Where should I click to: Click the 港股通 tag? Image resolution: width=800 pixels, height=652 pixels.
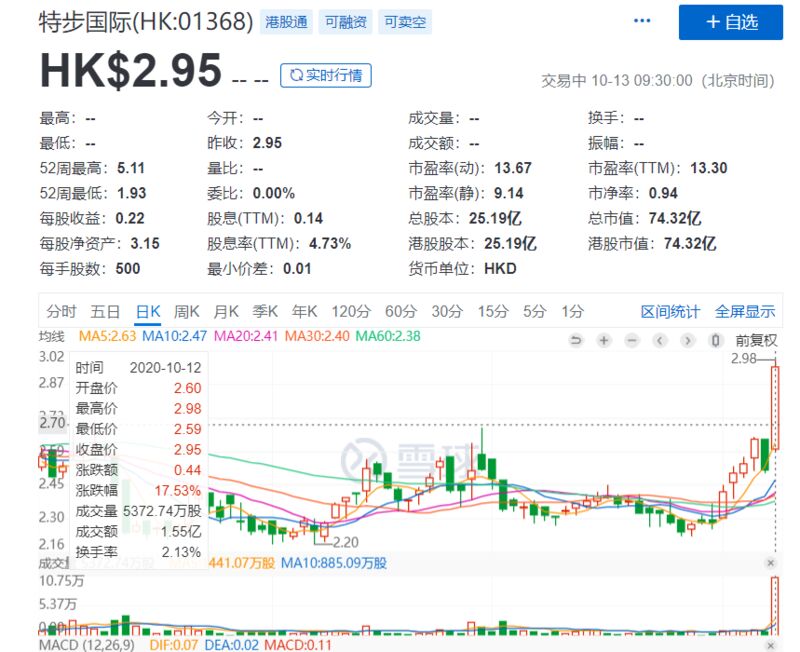(x=286, y=22)
